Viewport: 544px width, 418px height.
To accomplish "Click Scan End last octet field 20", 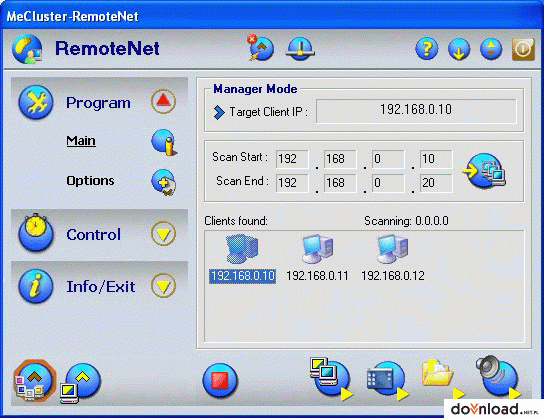I will [x=436, y=183].
